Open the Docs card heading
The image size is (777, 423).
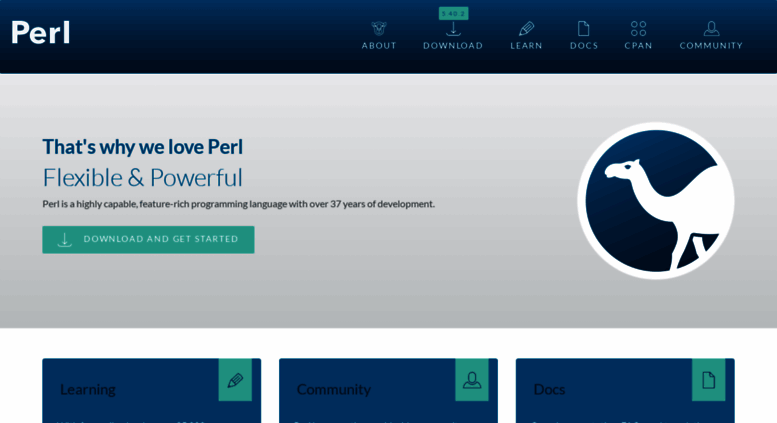click(x=549, y=390)
